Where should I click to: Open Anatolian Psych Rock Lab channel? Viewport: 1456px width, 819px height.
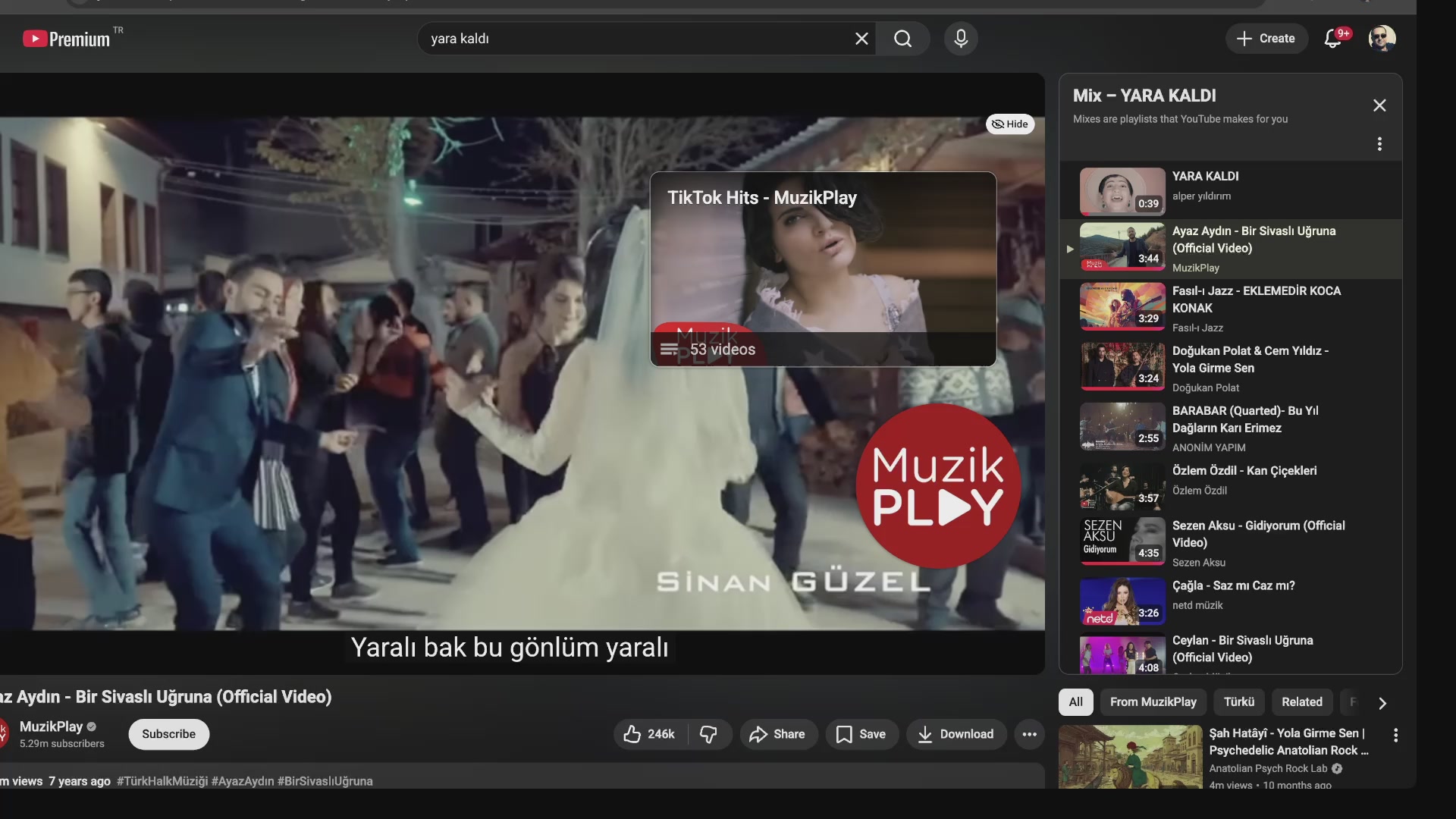(x=1268, y=768)
